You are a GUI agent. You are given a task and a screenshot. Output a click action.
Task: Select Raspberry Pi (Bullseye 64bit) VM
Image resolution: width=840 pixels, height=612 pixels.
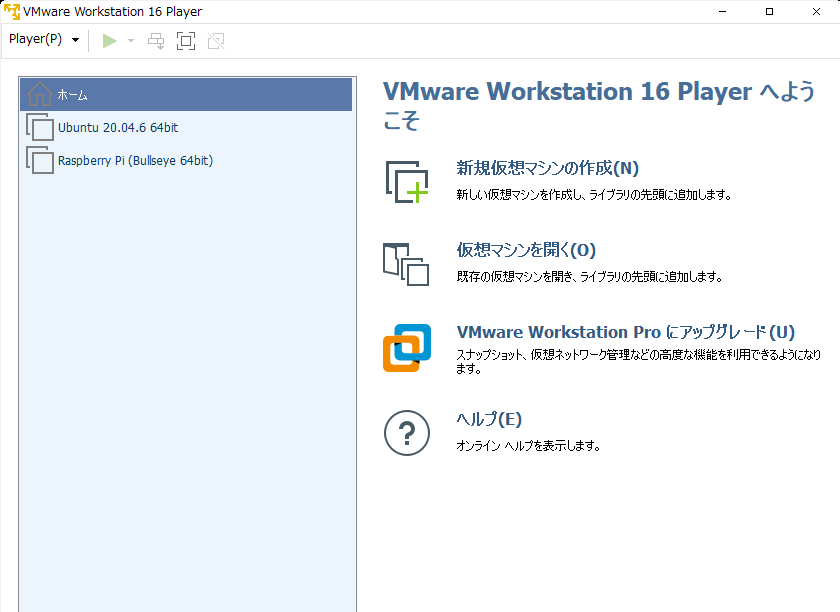(186, 160)
